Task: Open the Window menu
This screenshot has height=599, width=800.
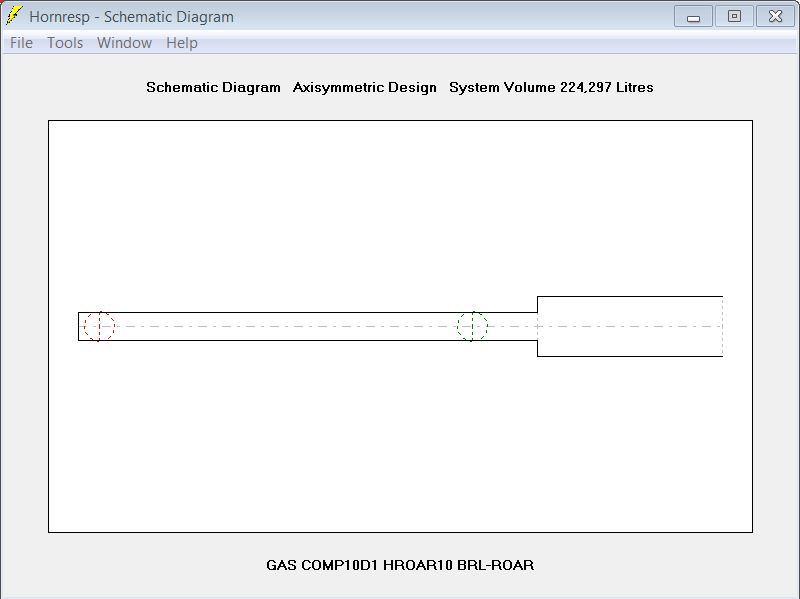Action: 124,43
